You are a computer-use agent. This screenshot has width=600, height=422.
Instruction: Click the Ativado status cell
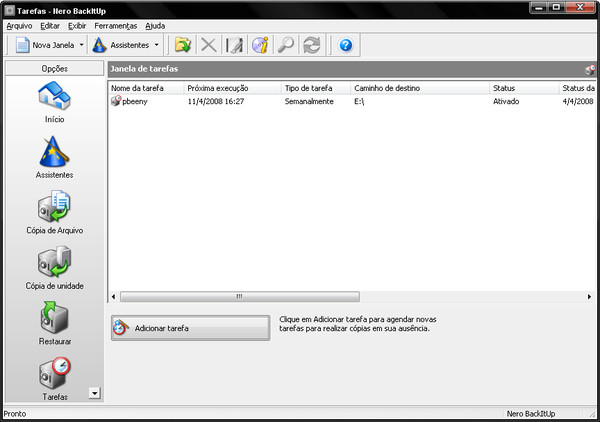(x=506, y=101)
